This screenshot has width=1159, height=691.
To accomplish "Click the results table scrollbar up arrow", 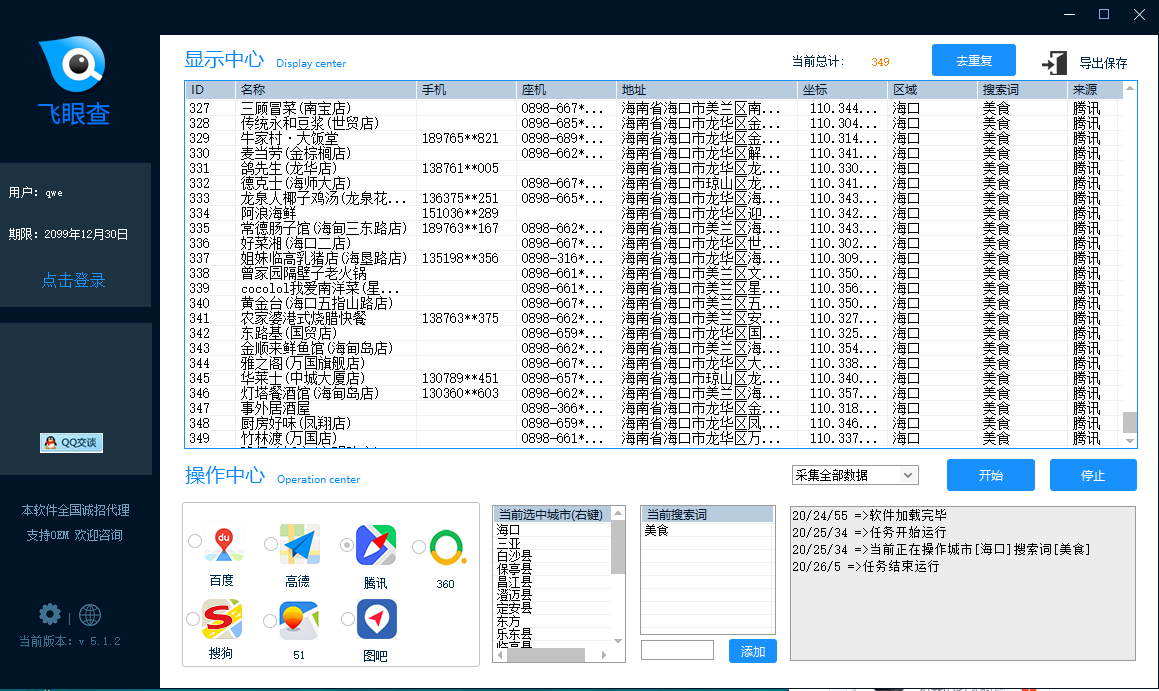I will point(1129,88).
